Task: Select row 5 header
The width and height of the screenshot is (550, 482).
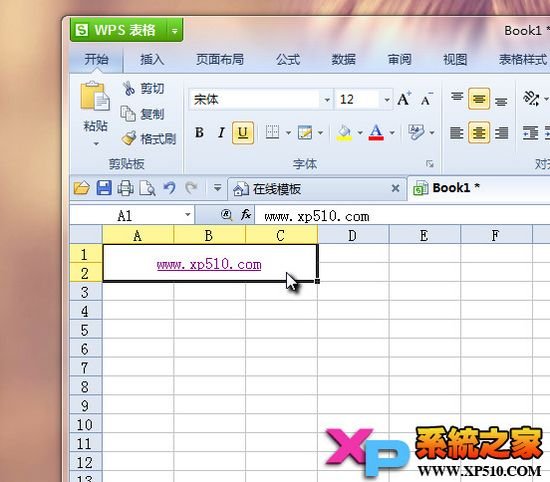Action: (x=86, y=330)
